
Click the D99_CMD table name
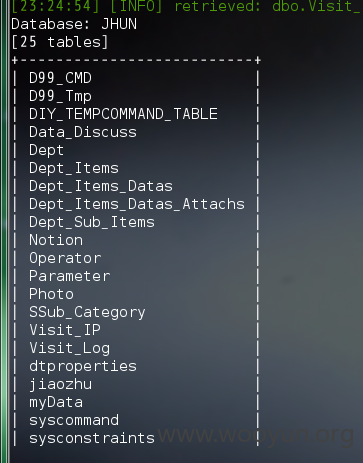[x=60, y=78]
